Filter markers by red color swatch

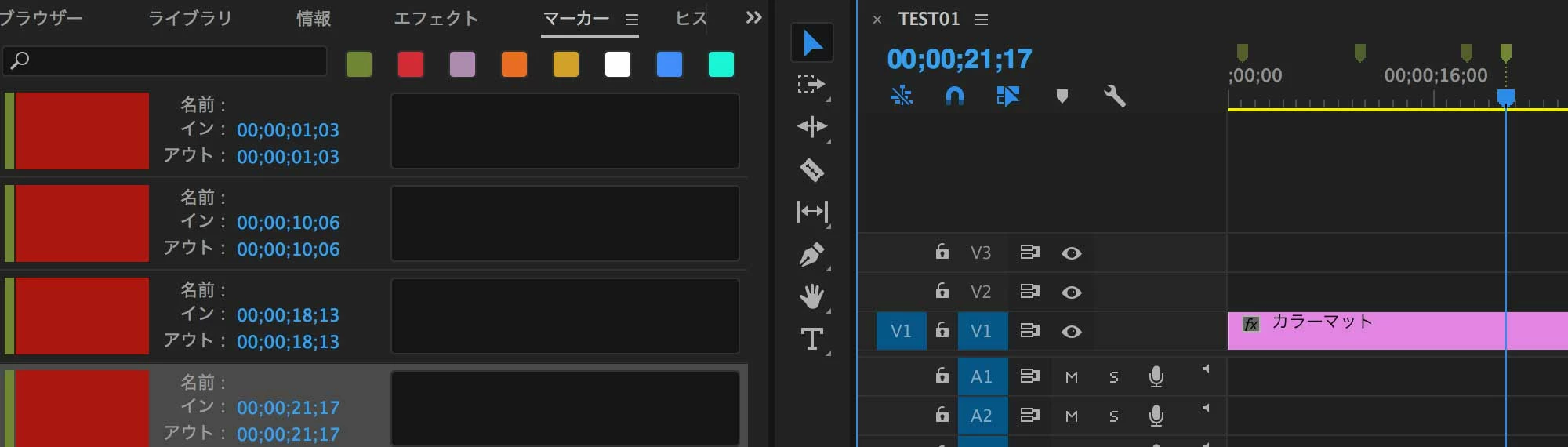[x=411, y=64]
